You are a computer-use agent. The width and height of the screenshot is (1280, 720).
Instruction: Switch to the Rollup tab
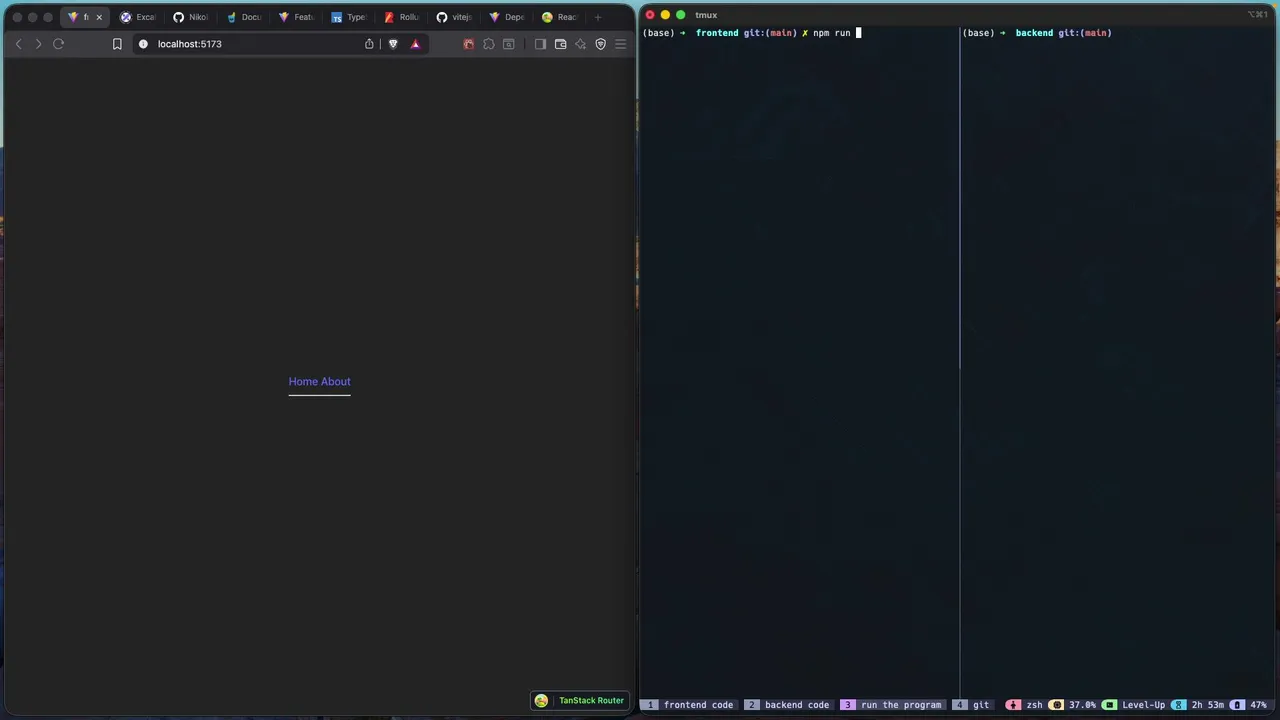coord(402,17)
